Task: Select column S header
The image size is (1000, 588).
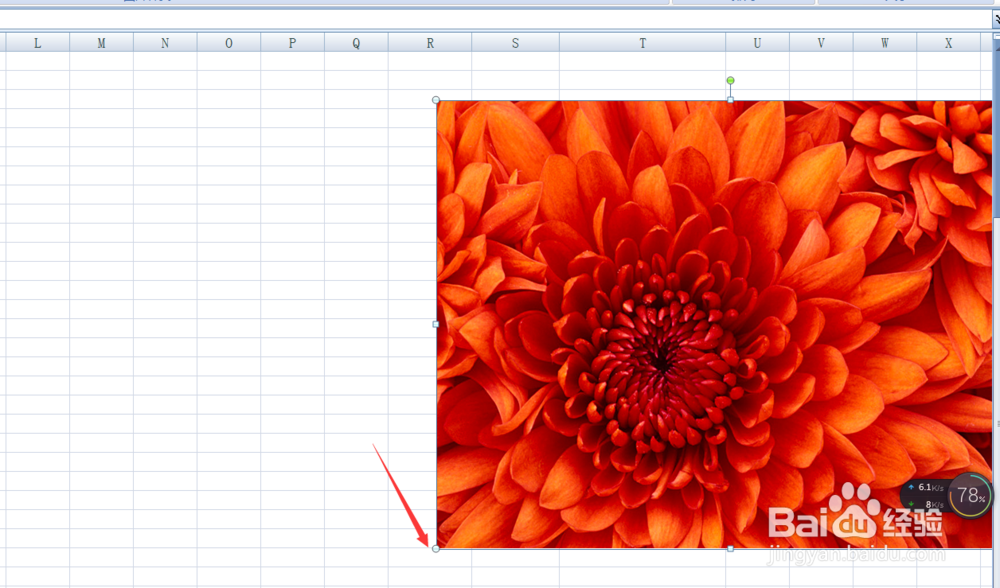Action: point(515,43)
